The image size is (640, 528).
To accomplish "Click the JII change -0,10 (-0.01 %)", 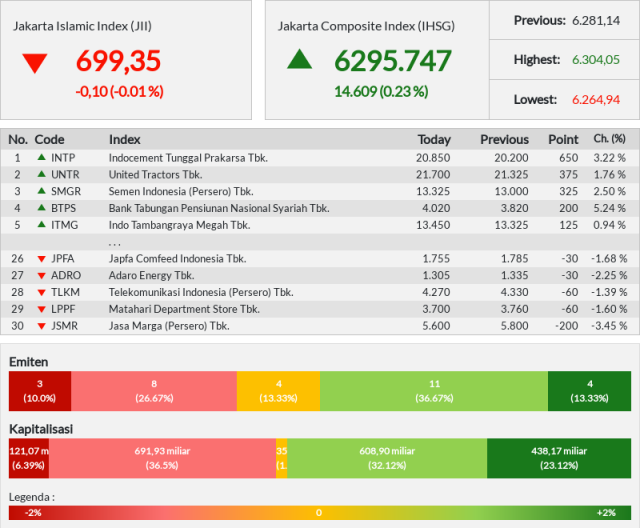I will (120, 91).
